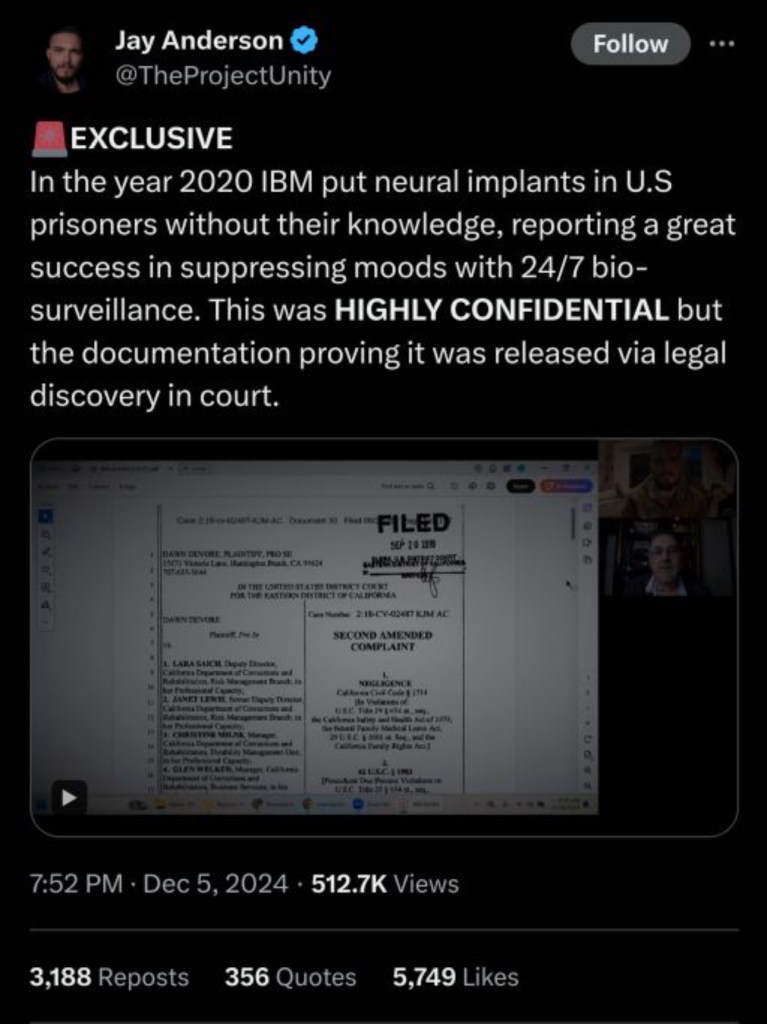Open the three-dot more options menu

coord(723,44)
